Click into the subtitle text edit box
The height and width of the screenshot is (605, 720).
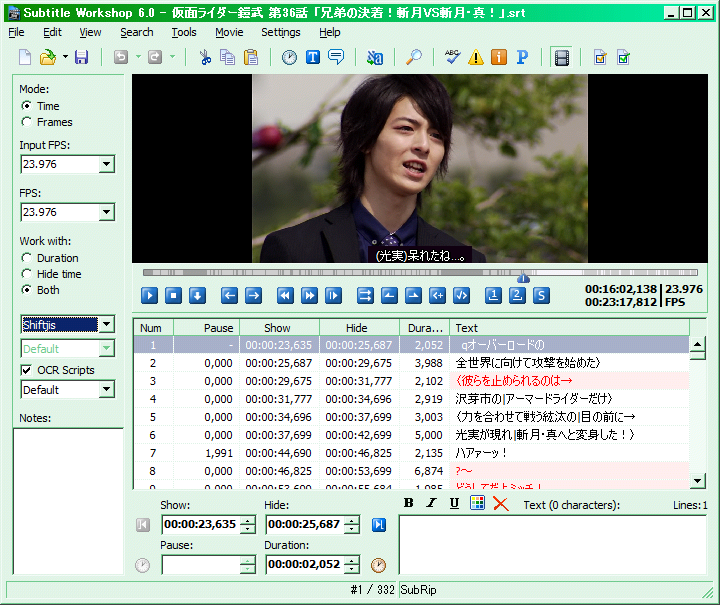point(552,545)
